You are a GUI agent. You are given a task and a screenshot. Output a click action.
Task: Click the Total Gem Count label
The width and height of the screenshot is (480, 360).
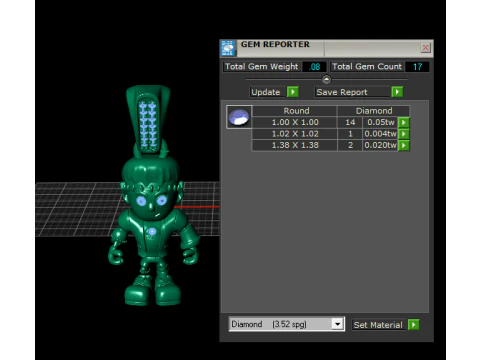coord(367,67)
